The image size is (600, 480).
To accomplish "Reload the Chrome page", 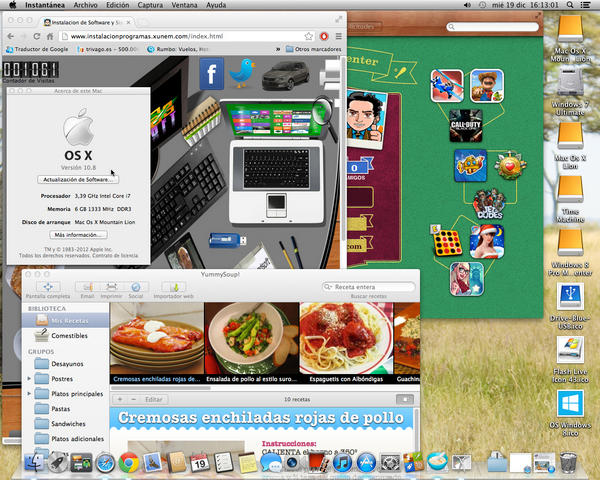I will 37,36.
